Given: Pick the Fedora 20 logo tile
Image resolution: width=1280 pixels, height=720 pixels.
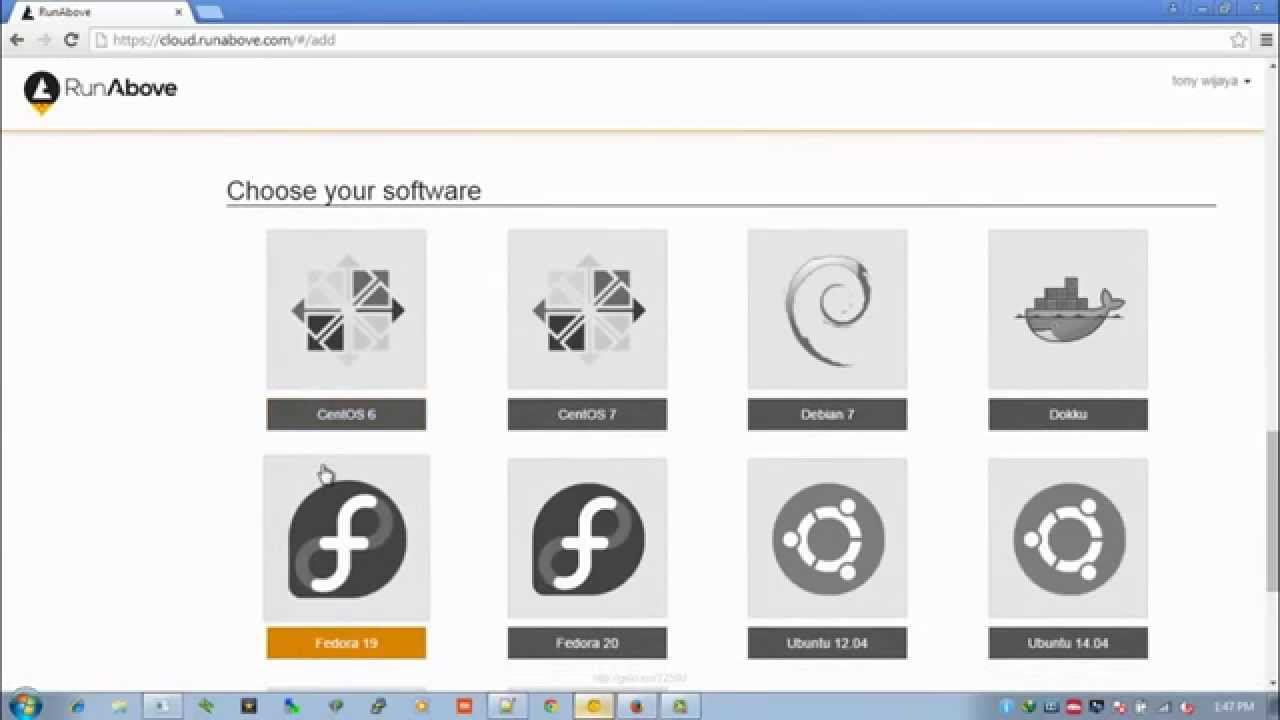Looking at the screenshot, I should pyautogui.click(x=587, y=538).
